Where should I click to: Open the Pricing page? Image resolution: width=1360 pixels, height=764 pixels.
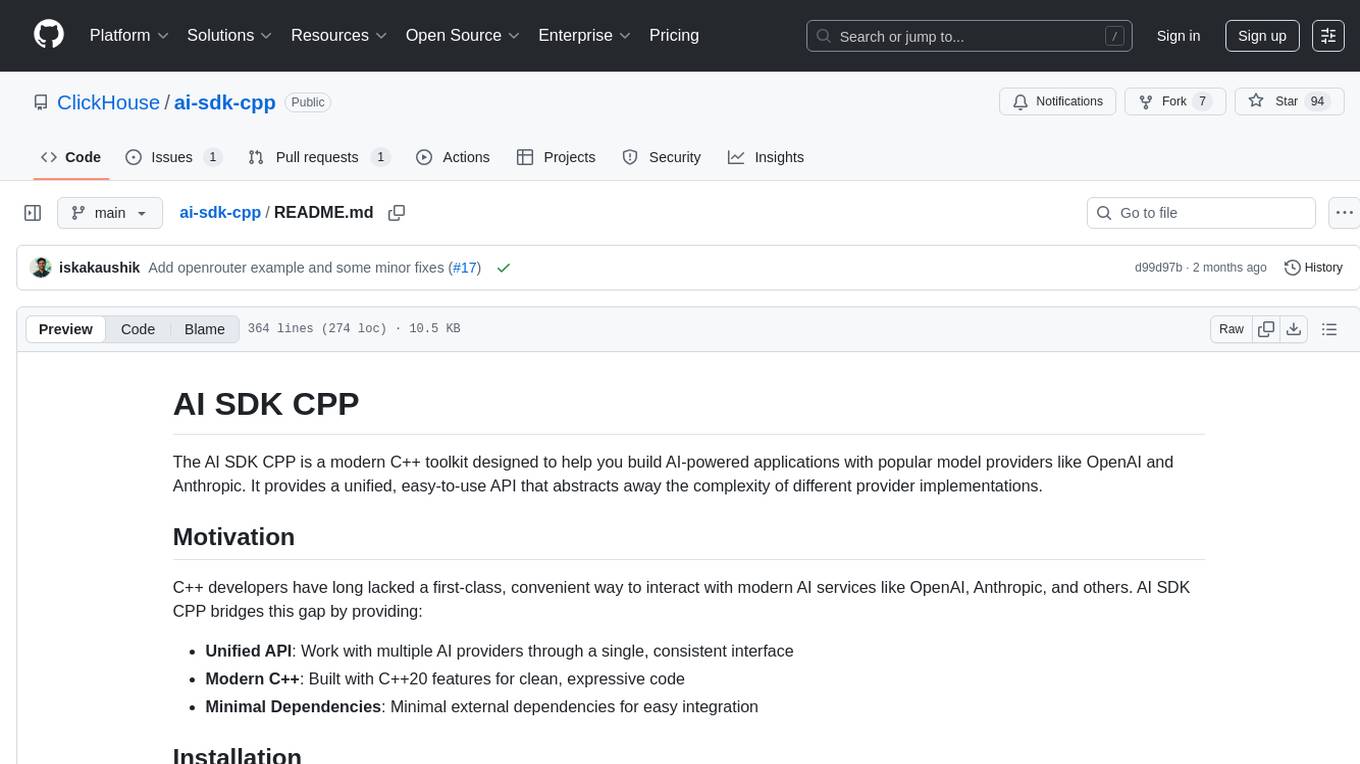point(674,35)
